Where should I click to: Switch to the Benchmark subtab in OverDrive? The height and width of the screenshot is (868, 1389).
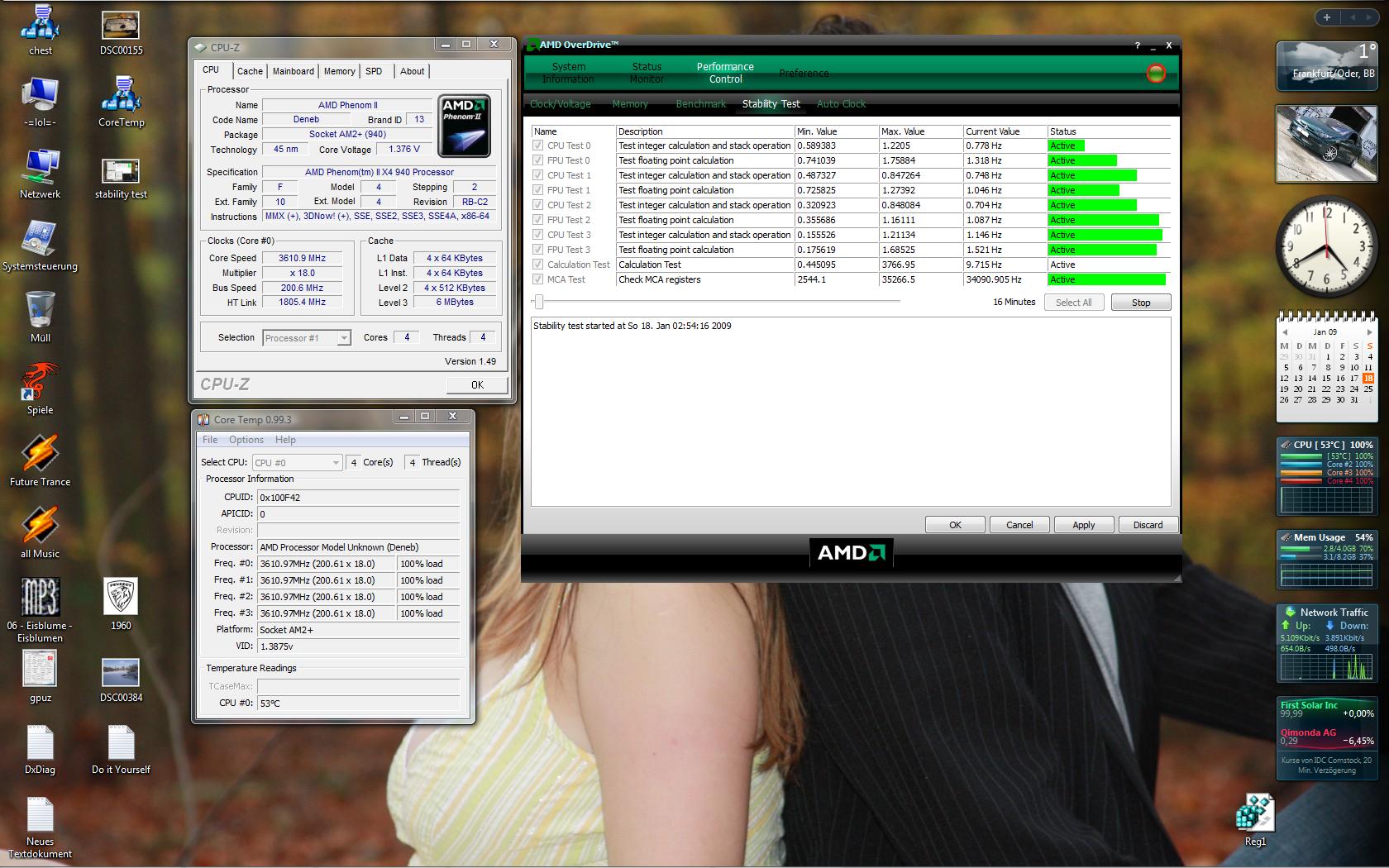[700, 104]
